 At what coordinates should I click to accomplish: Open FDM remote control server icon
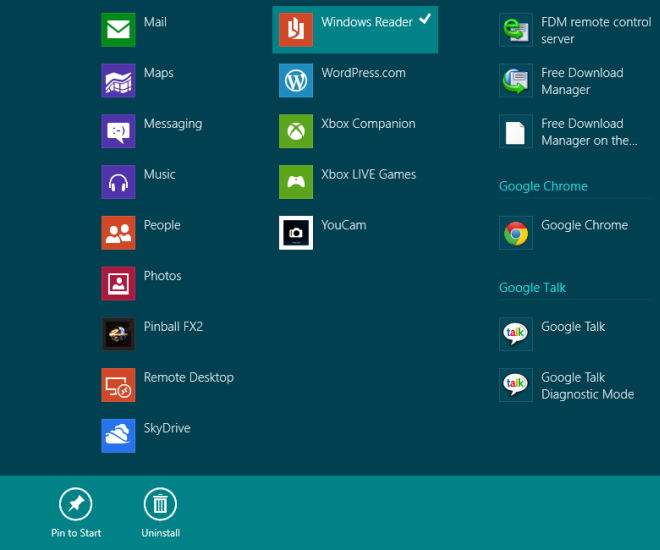point(516,29)
